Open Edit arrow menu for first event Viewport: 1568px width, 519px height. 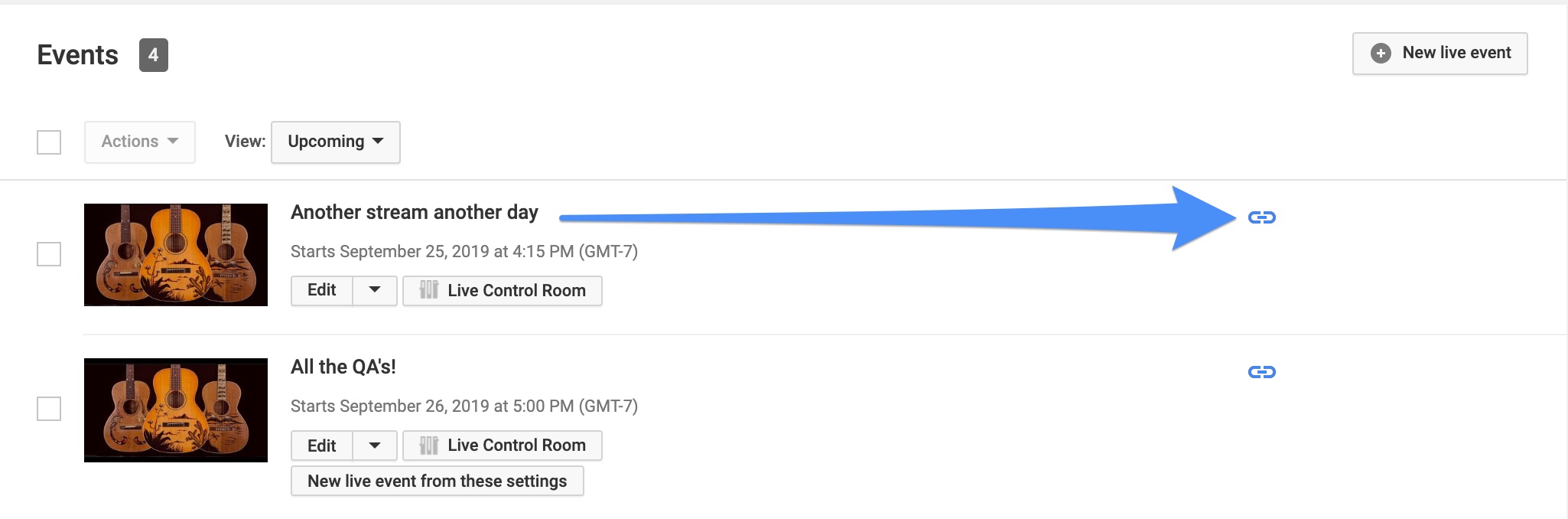(375, 290)
